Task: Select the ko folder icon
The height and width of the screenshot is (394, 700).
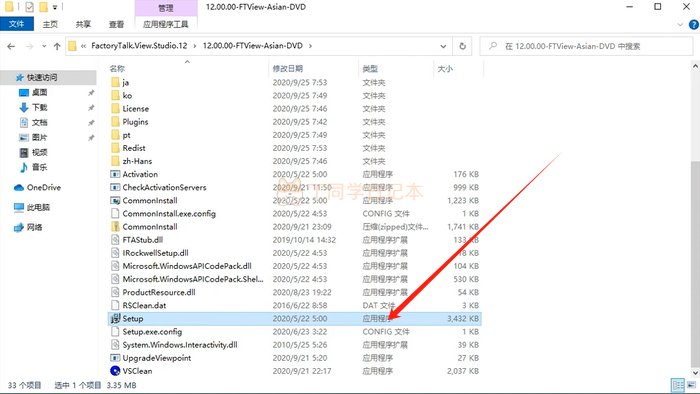Action: (x=115, y=95)
